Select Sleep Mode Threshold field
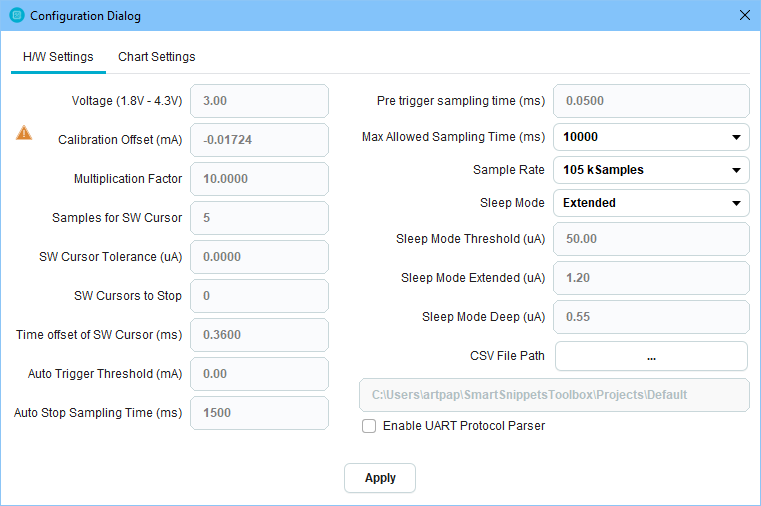761x506 pixels. [651, 239]
